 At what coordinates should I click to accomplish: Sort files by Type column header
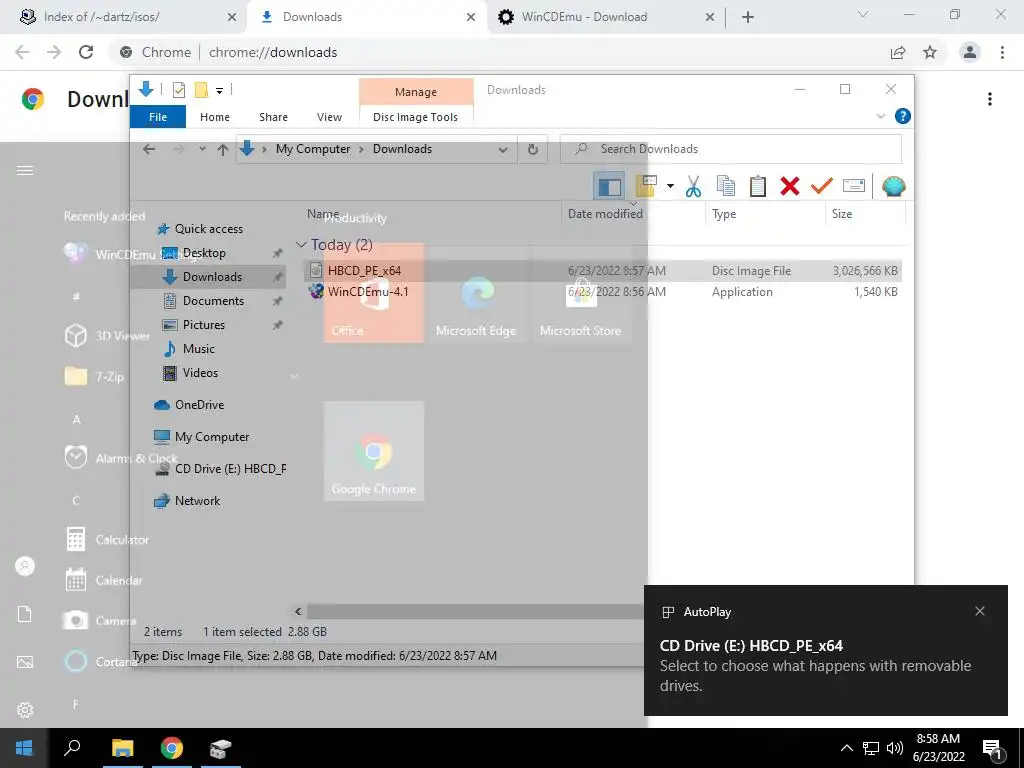tap(724, 214)
